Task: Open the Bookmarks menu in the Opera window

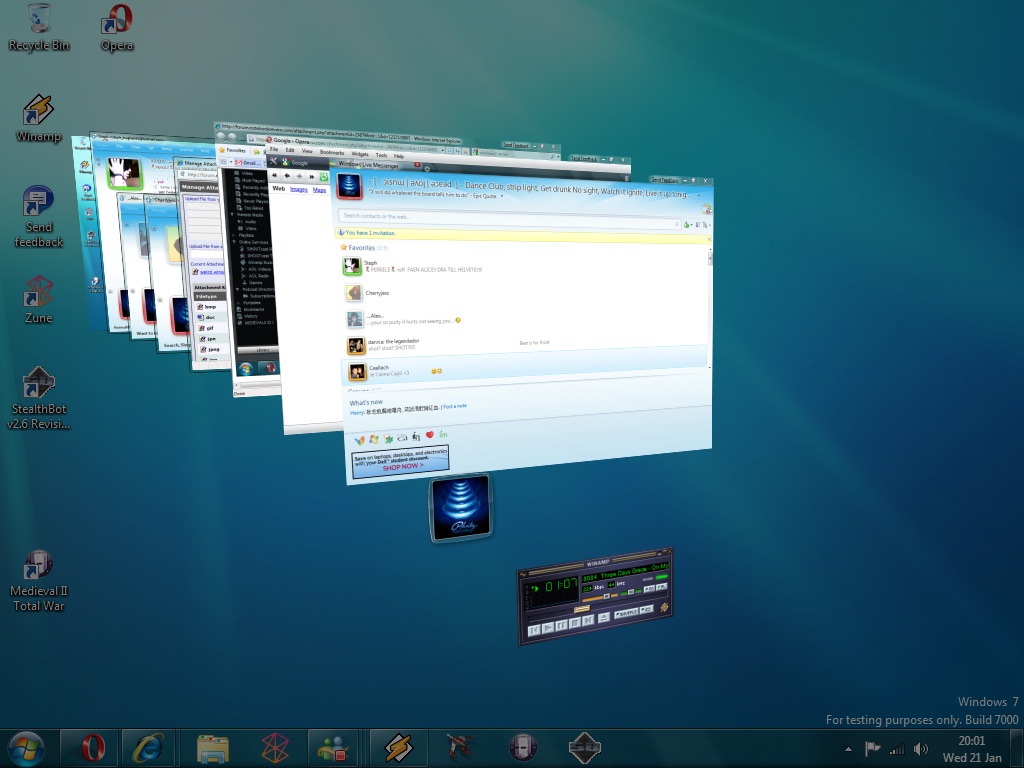Action: [332, 152]
